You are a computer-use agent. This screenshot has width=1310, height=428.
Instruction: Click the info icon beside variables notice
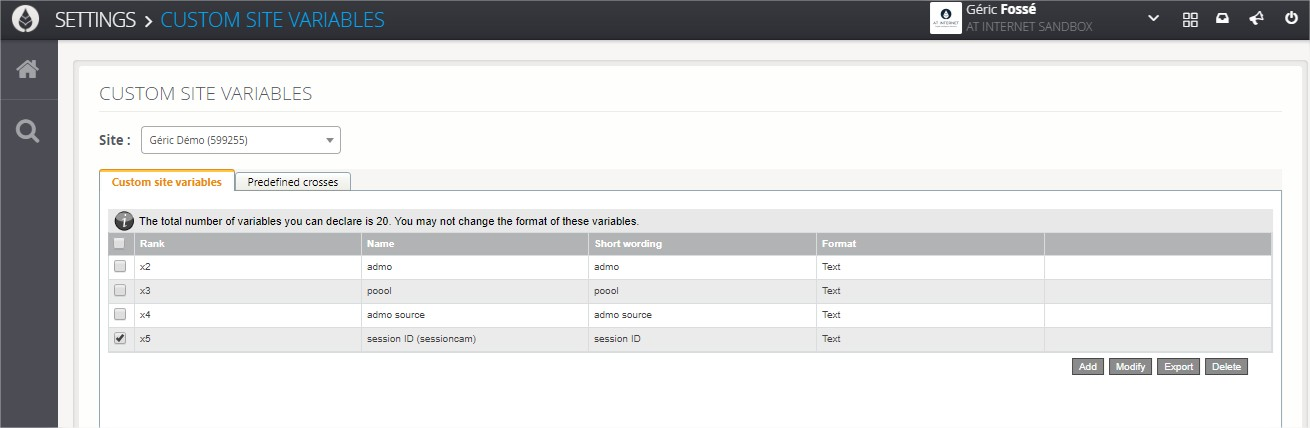point(124,221)
